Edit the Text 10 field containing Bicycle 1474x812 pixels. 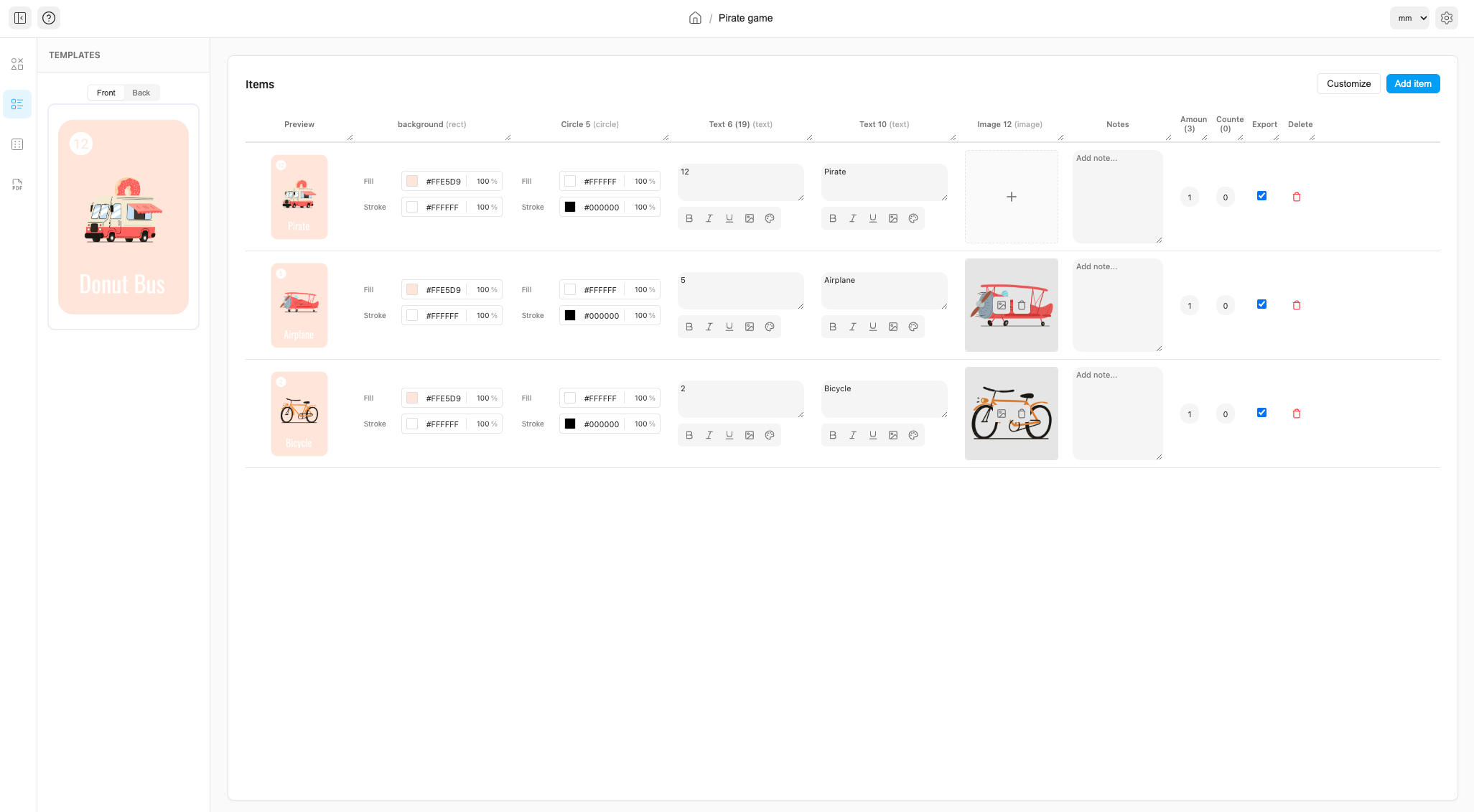(885, 399)
